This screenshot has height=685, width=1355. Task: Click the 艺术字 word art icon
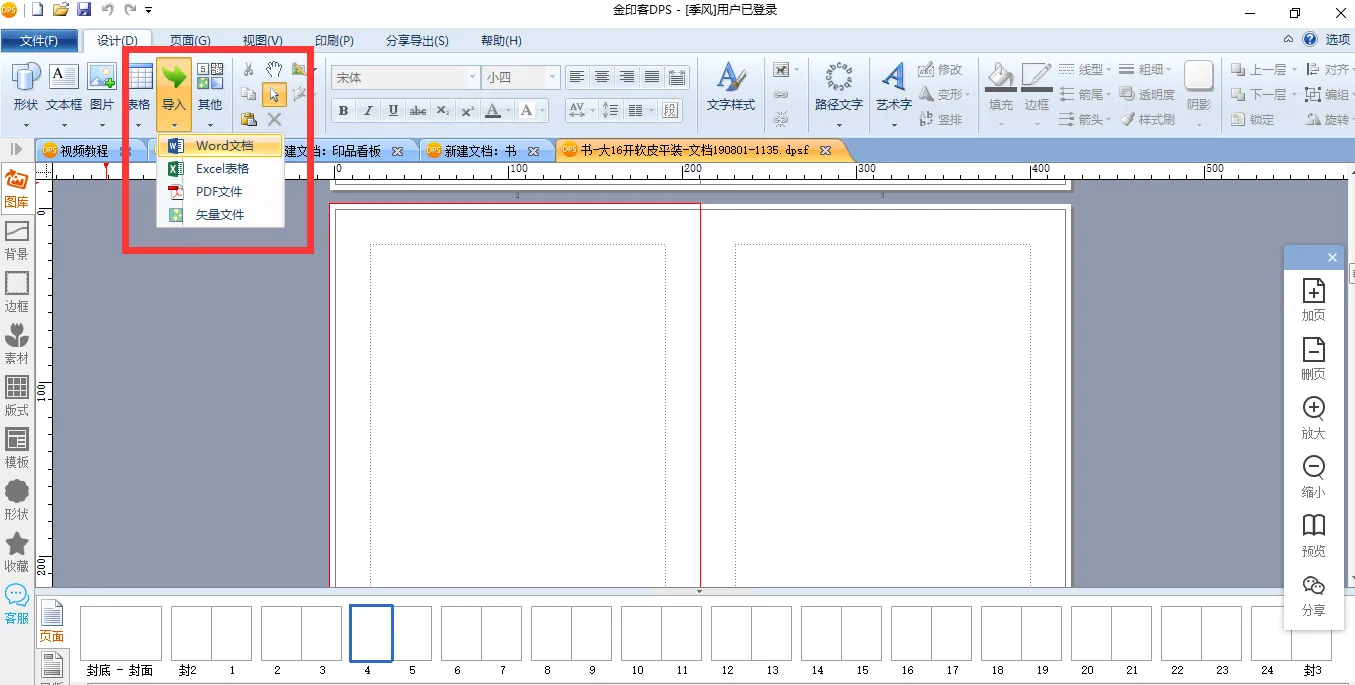(x=893, y=85)
